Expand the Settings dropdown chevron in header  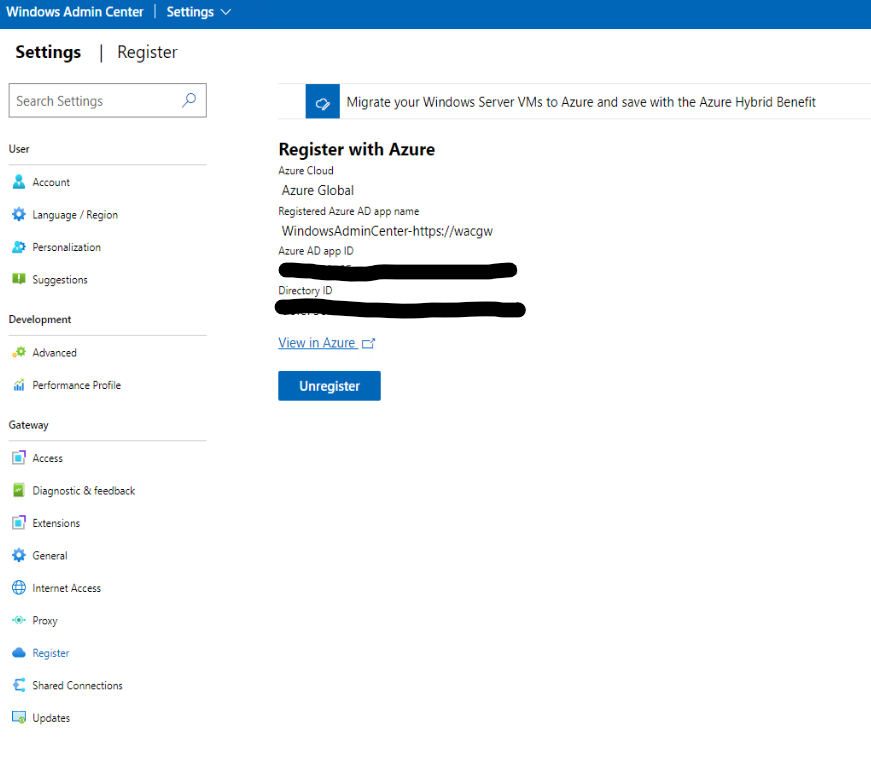tap(225, 12)
